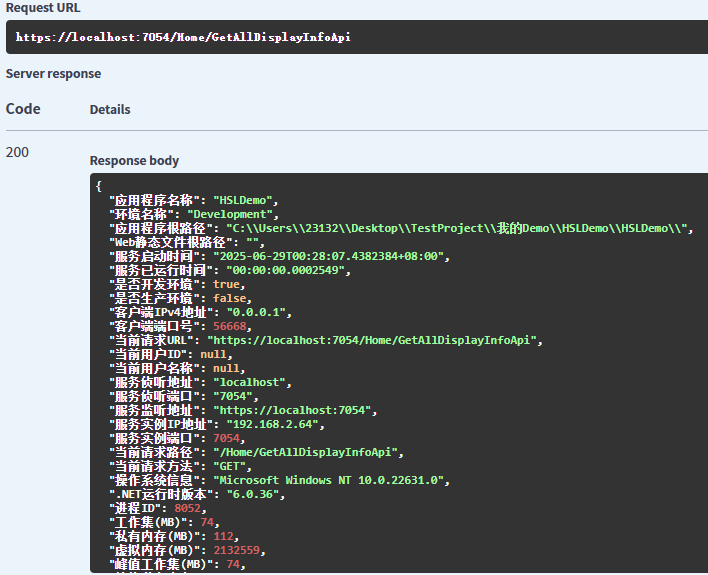Click the true value for 是否开发环境
The width and height of the screenshot is (708, 575).
point(226,284)
